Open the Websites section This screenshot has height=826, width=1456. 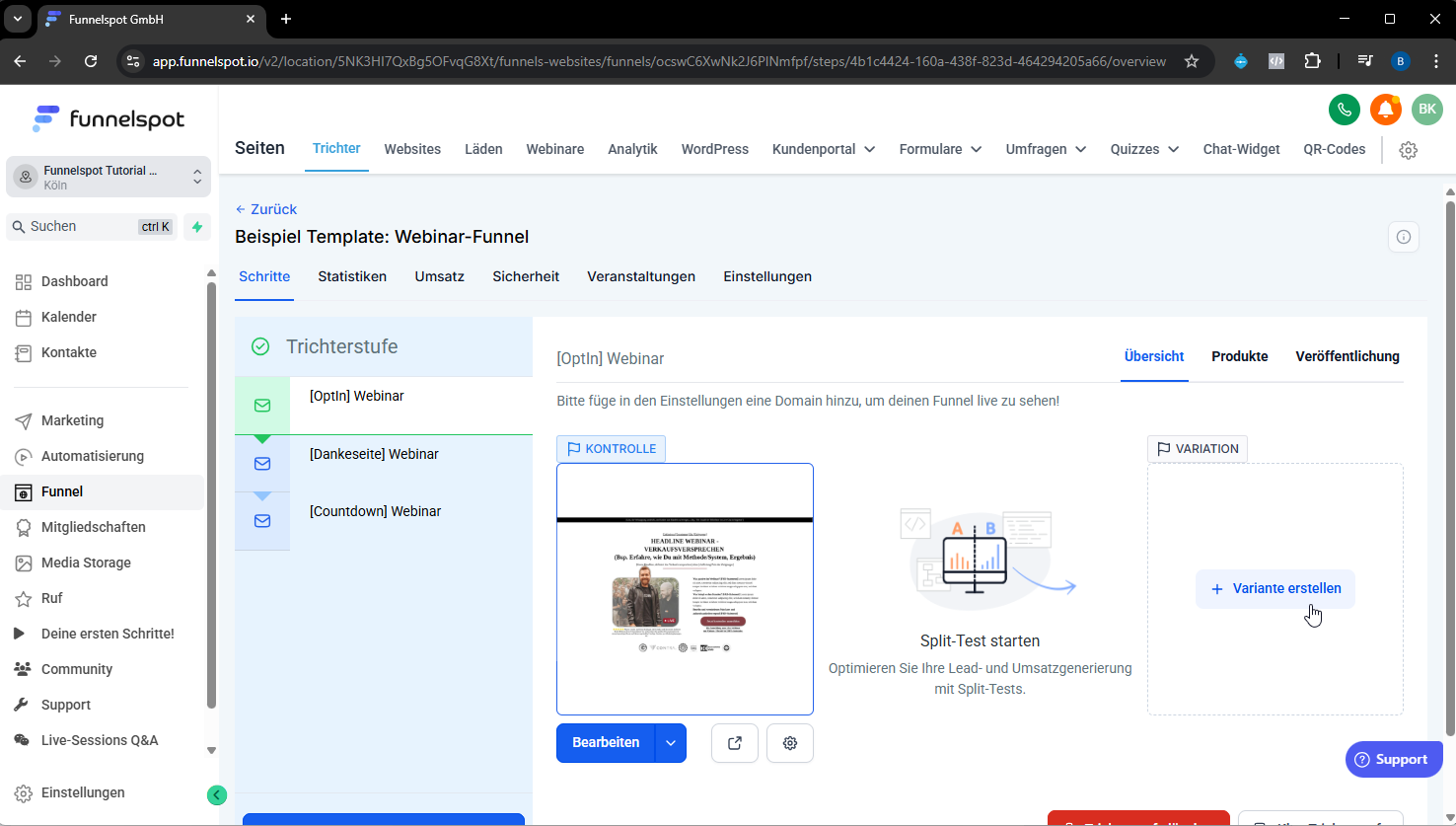[x=412, y=149]
